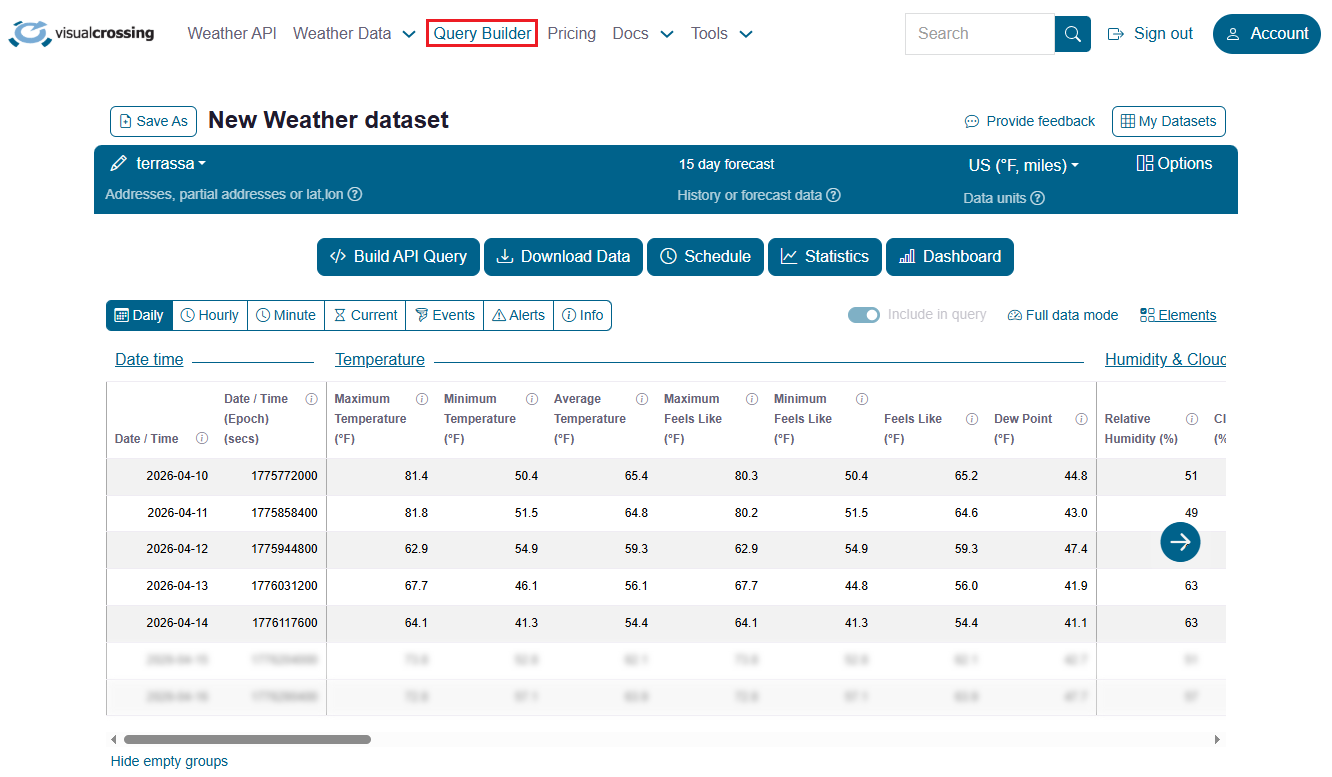Click the Download Data button
Viewport: 1332px width, 777px height.
click(x=564, y=257)
